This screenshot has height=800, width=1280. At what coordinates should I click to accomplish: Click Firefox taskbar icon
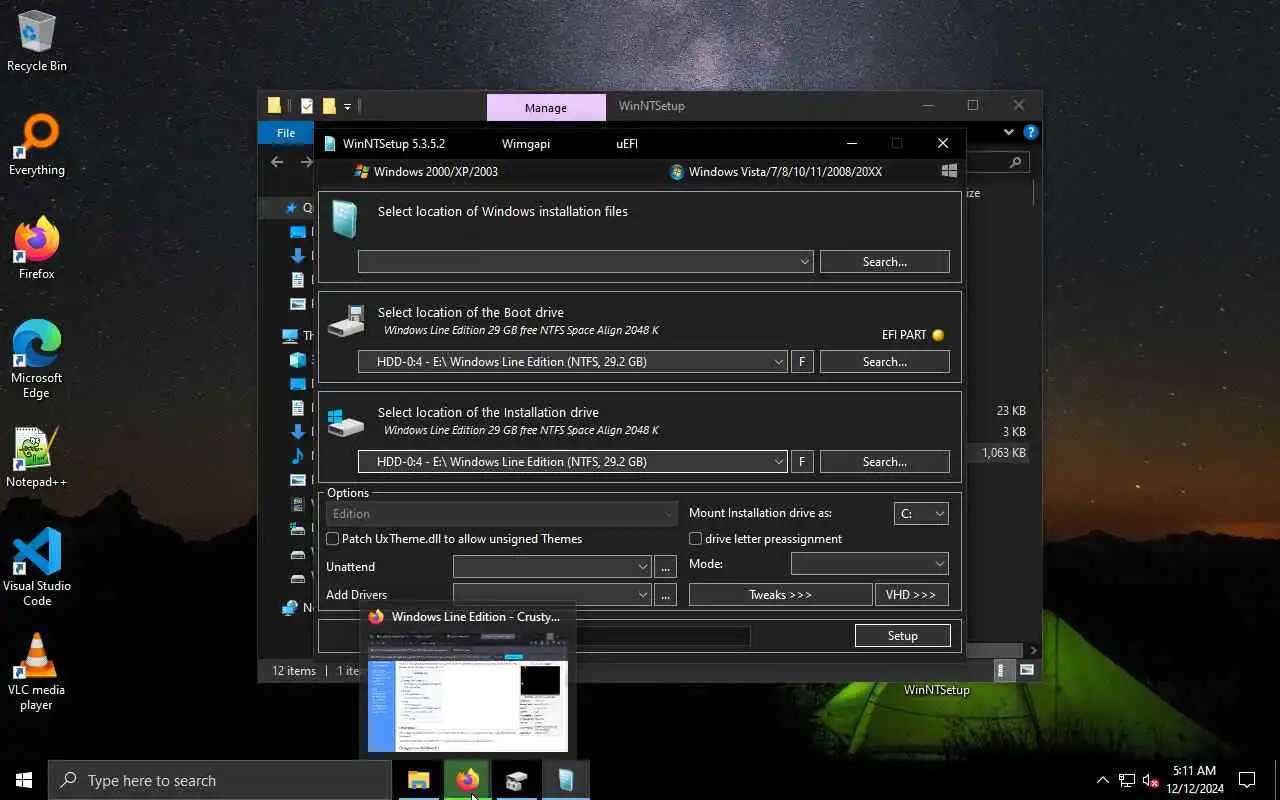[467, 780]
